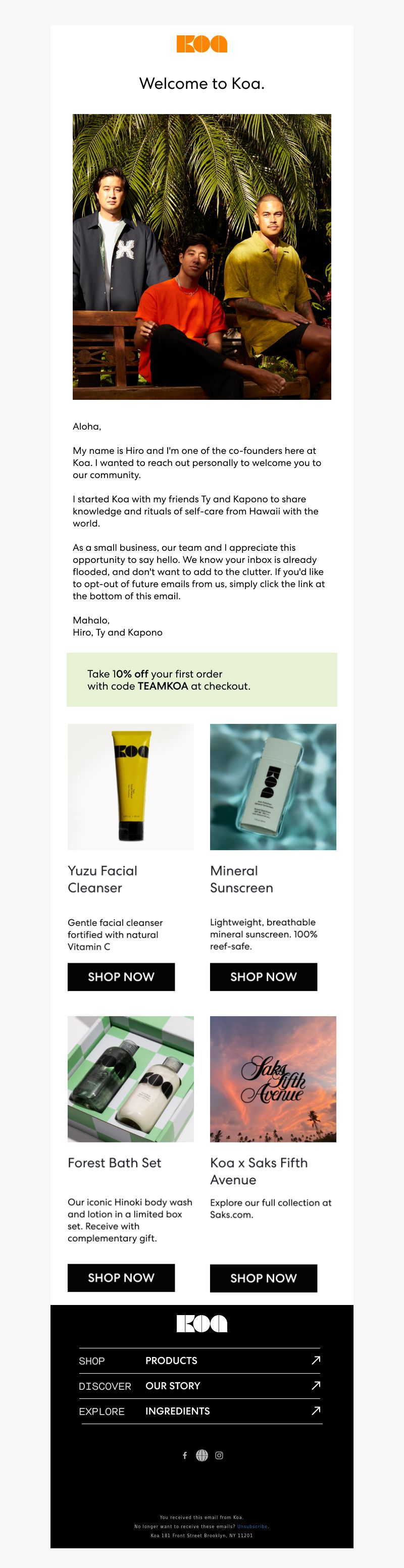The image size is (404, 1568).
Task: Open the globe website icon in footer
Action: 201,1455
